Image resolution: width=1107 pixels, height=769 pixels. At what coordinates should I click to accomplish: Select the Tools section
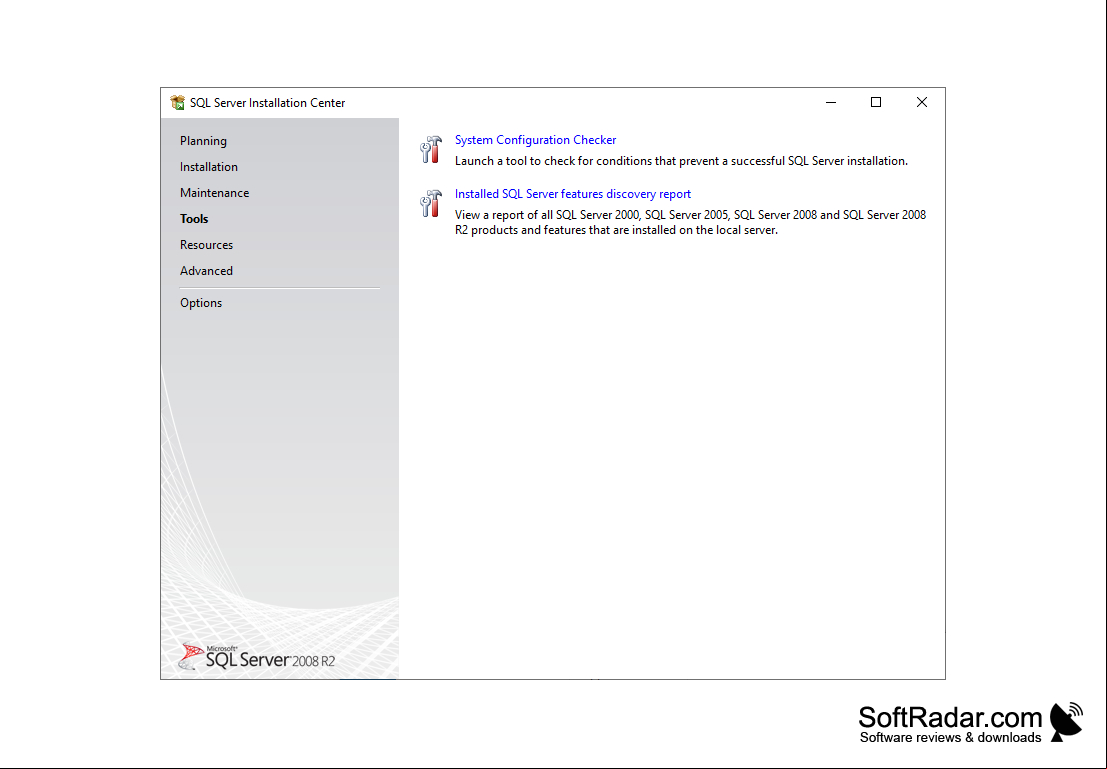coord(194,219)
